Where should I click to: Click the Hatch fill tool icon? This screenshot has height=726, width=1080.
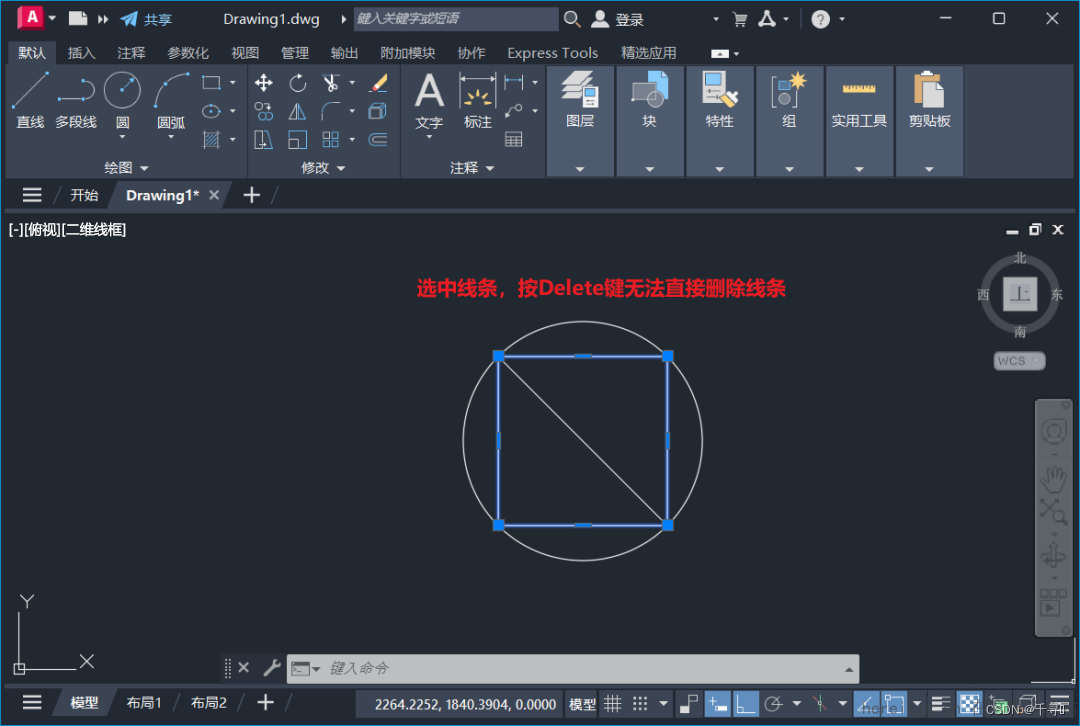tap(211, 140)
